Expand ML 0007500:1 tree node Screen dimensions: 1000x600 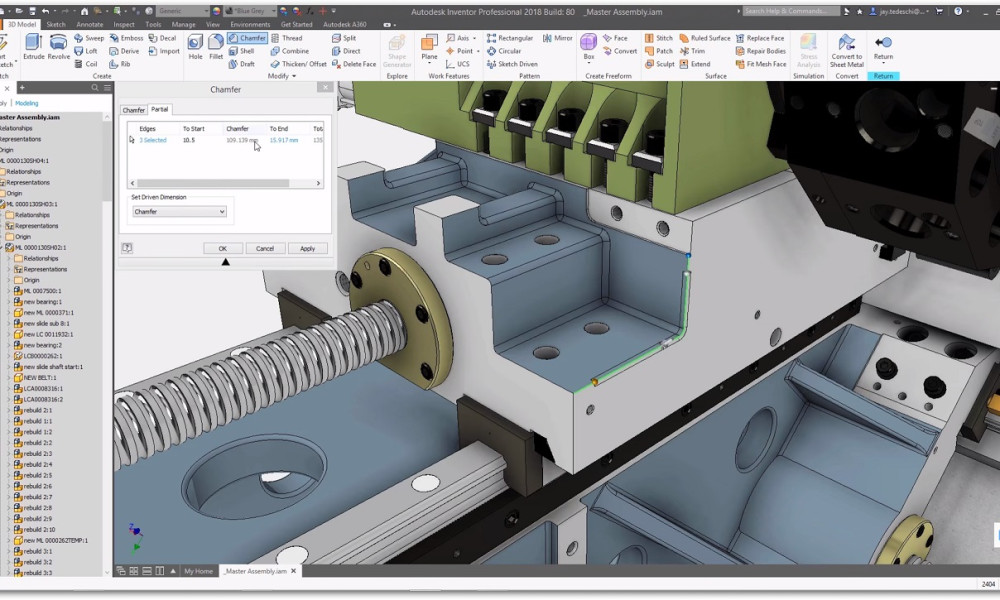coord(8,291)
